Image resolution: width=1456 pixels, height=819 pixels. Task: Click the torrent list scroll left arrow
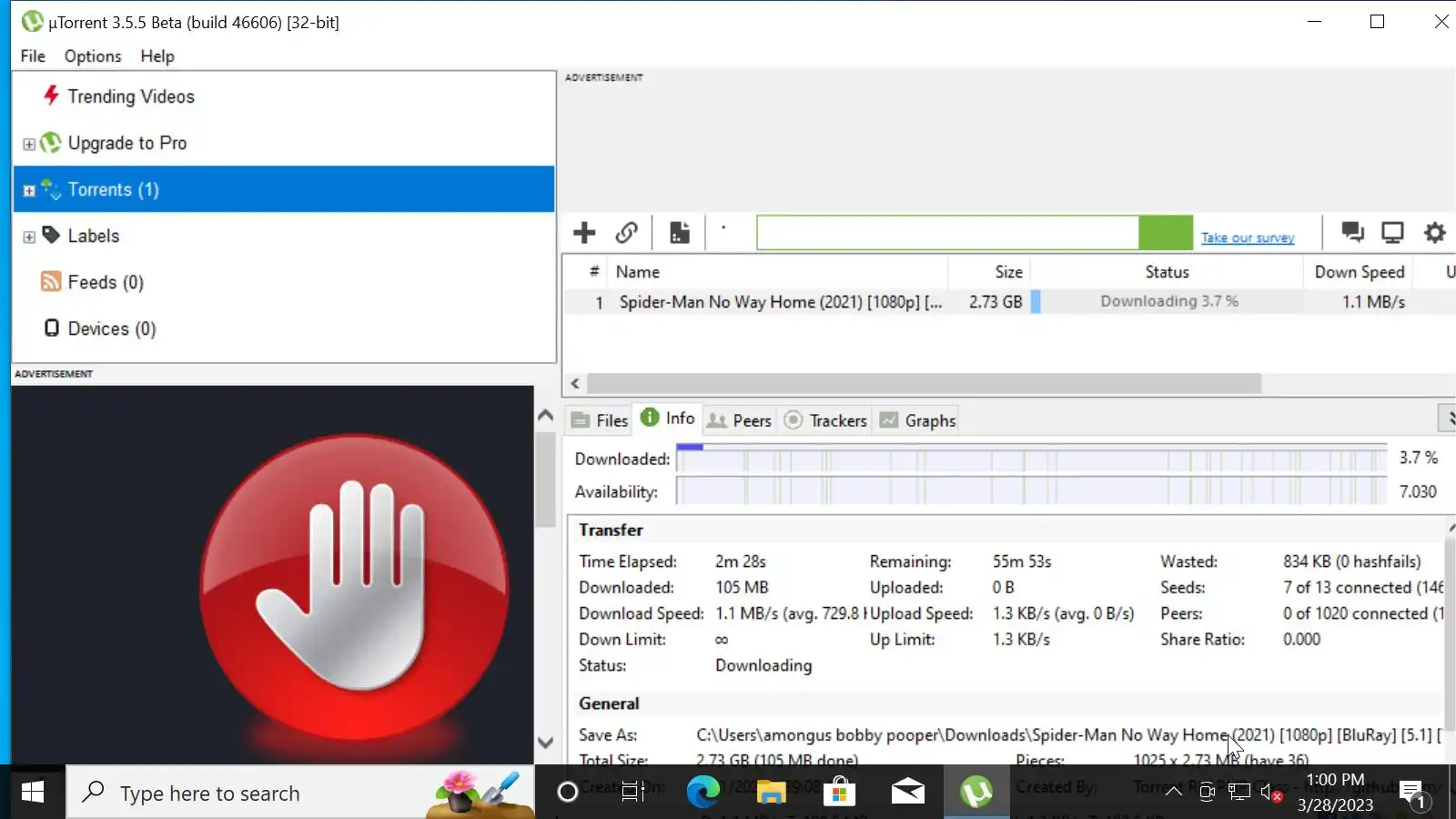click(575, 383)
